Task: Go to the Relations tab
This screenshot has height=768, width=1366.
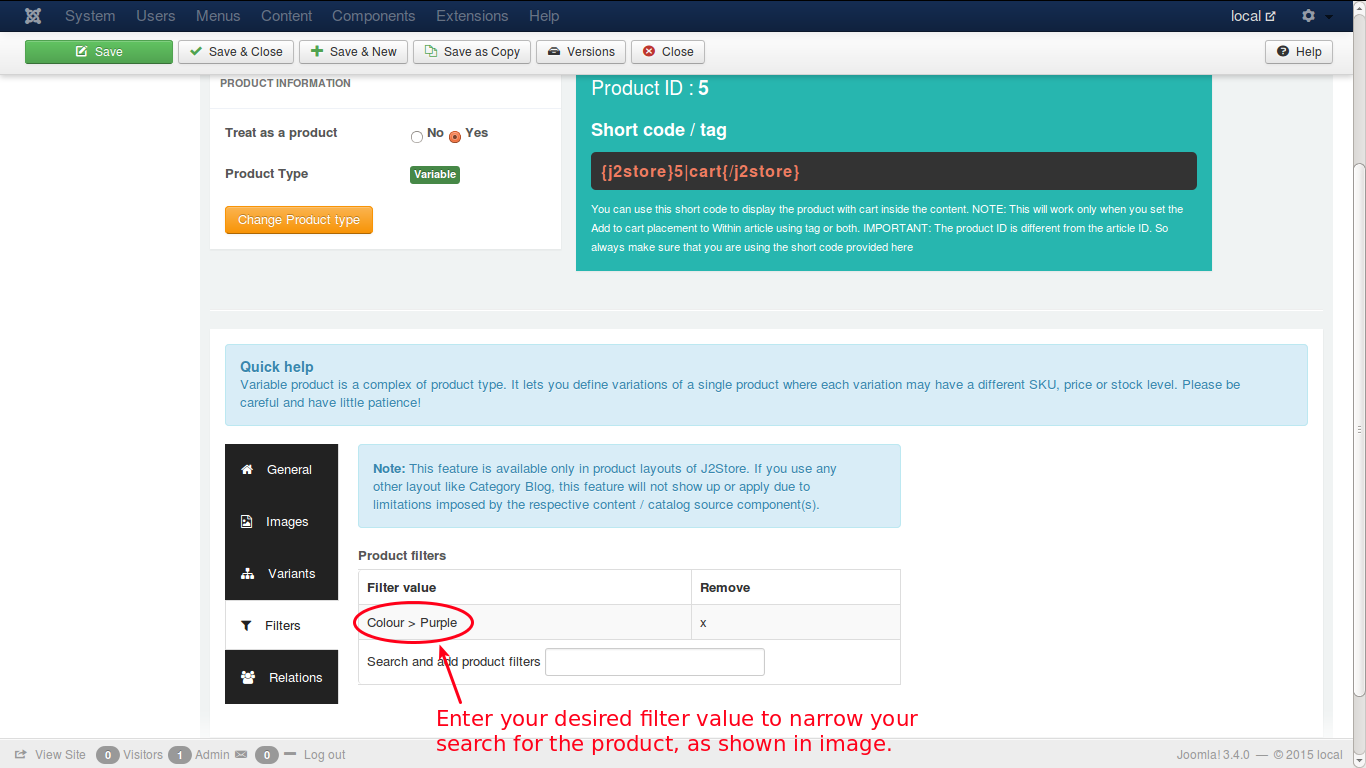Action: click(281, 678)
